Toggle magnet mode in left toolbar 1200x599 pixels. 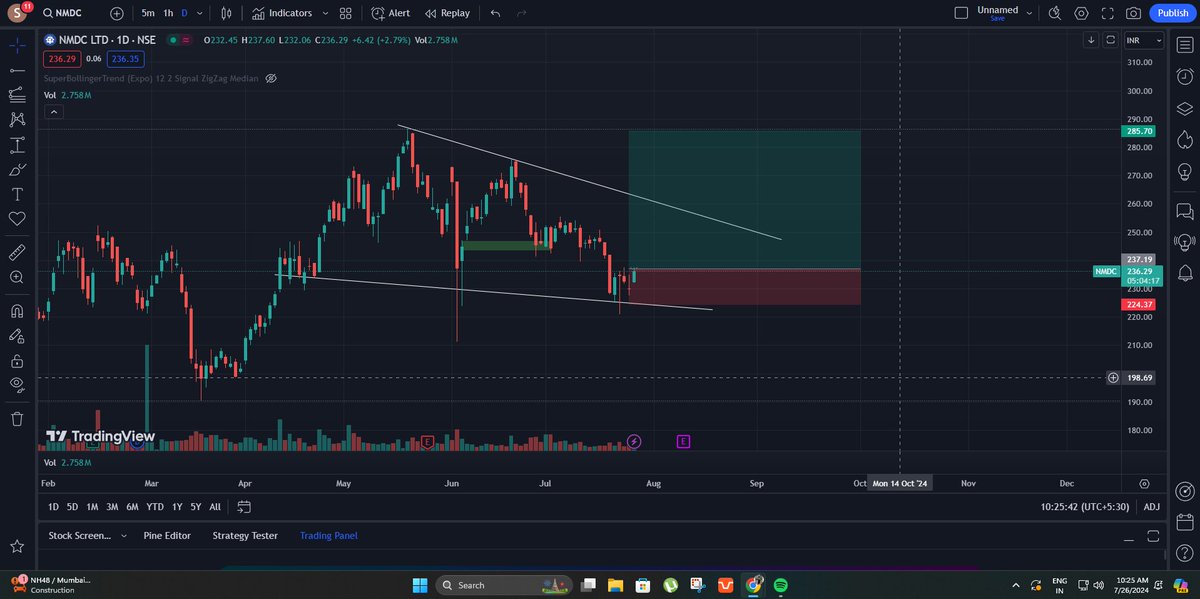[x=17, y=310]
